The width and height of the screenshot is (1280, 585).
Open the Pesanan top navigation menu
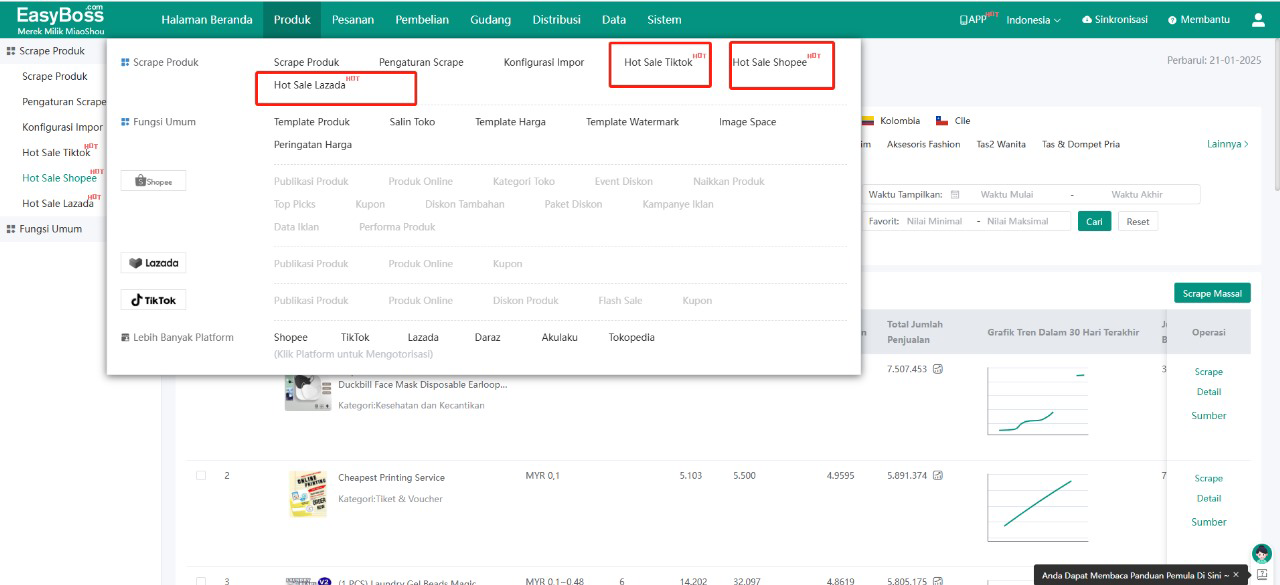(352, 20)
